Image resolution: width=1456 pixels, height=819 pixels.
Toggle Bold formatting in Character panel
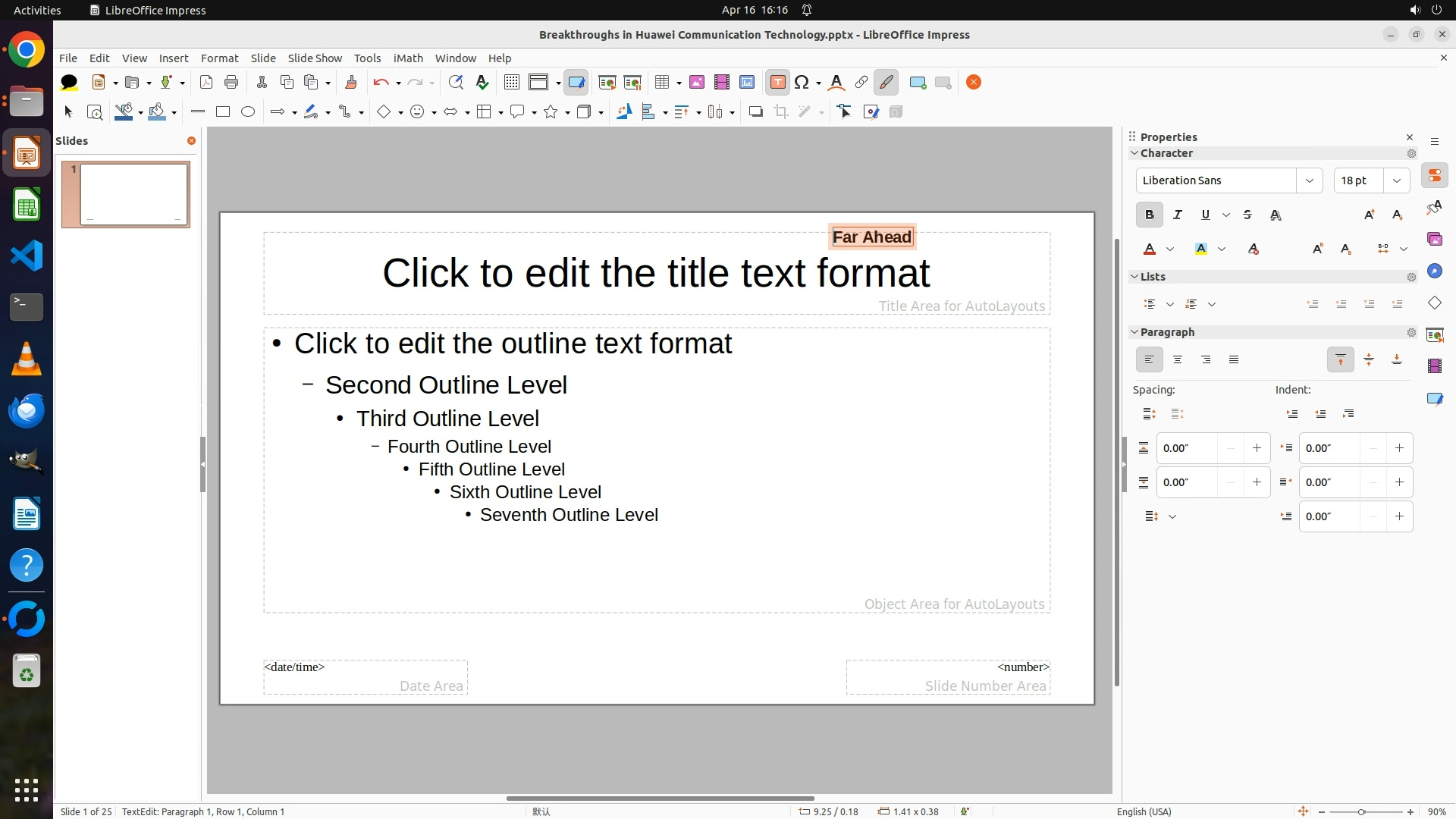pyautogui.click(x=1149, y=215)
